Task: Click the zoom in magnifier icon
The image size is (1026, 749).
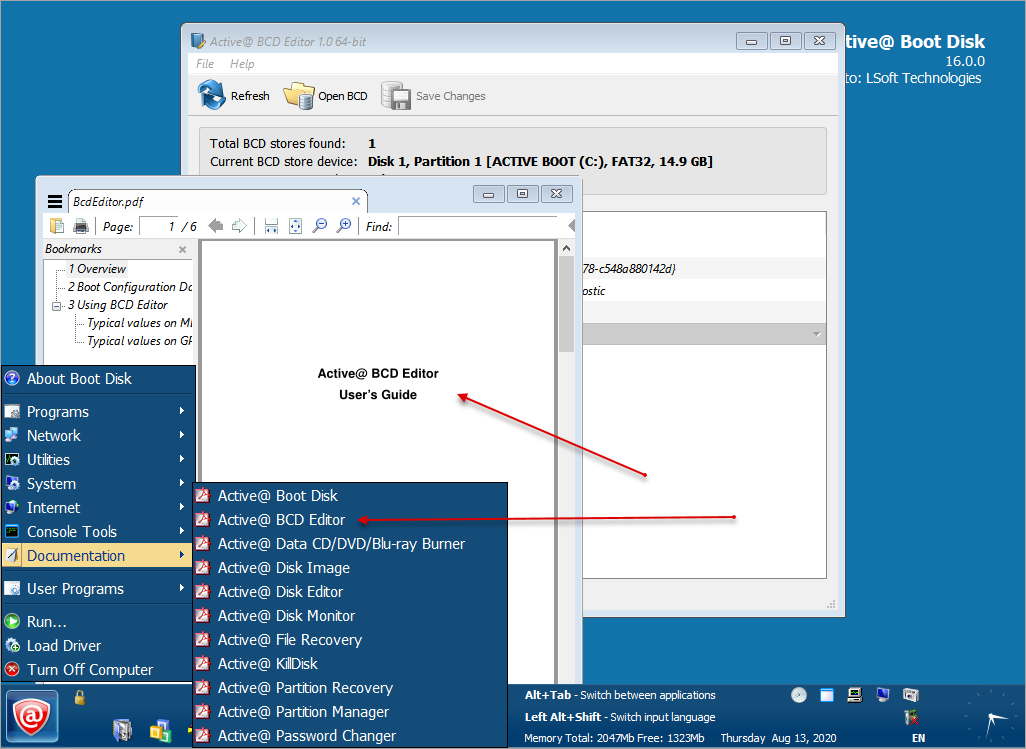Action: click(343, 226)
